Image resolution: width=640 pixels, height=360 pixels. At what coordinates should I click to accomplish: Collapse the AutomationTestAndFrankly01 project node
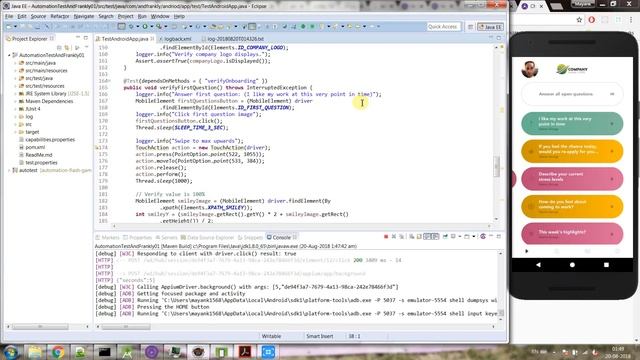[x=9, y=55]
